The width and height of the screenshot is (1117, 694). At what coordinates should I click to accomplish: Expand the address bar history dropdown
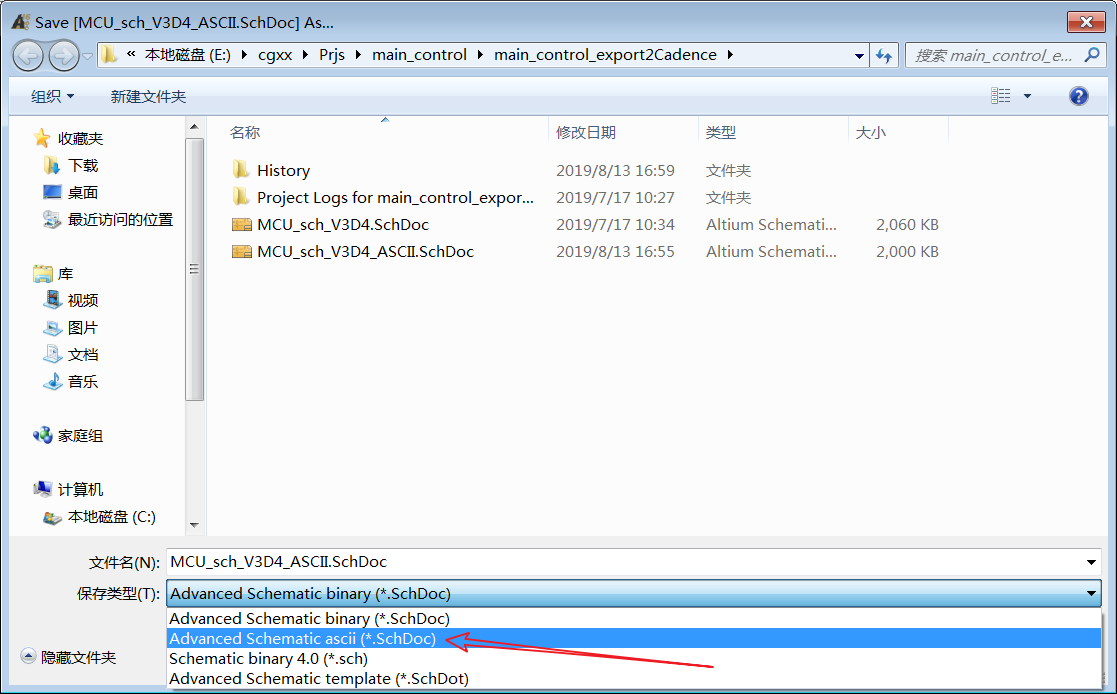[x=859, y=56]
